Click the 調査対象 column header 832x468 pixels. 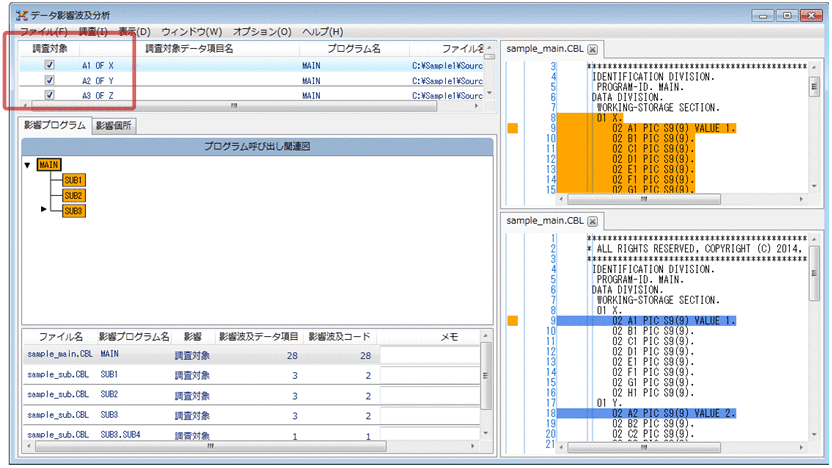(50, 49)
